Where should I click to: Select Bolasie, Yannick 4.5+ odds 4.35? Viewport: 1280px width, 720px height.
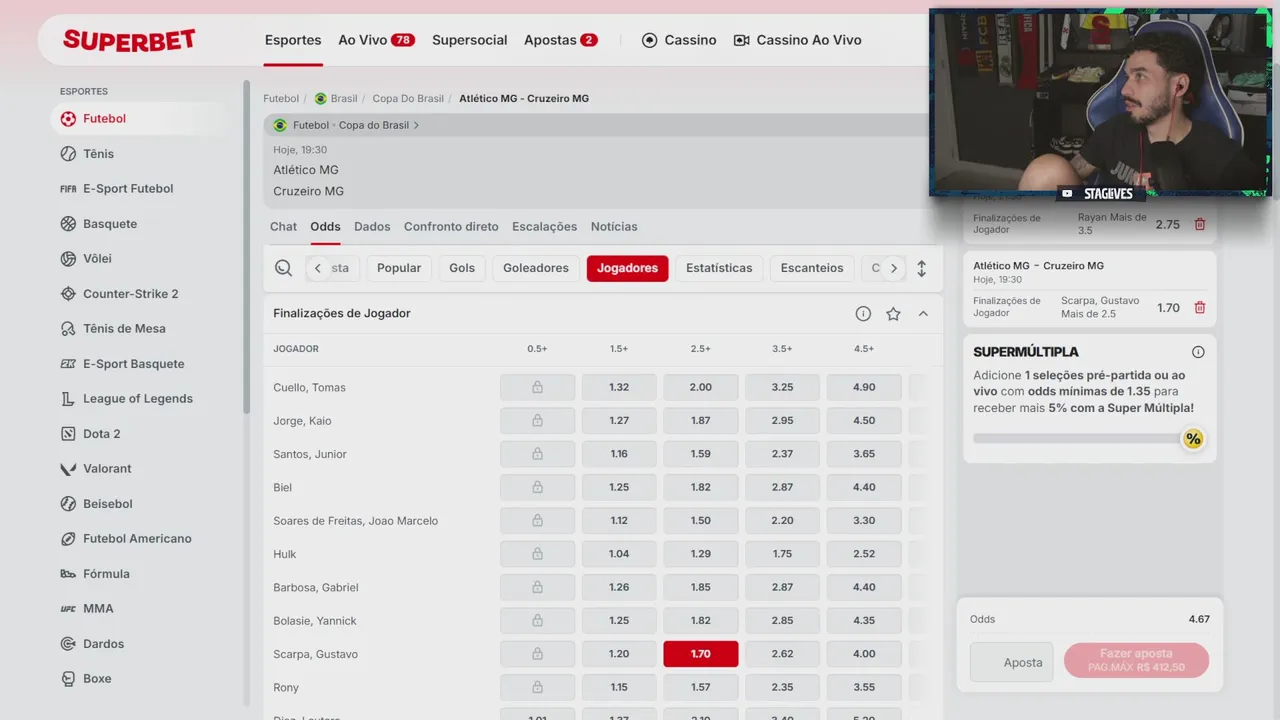tap(864, 621)
